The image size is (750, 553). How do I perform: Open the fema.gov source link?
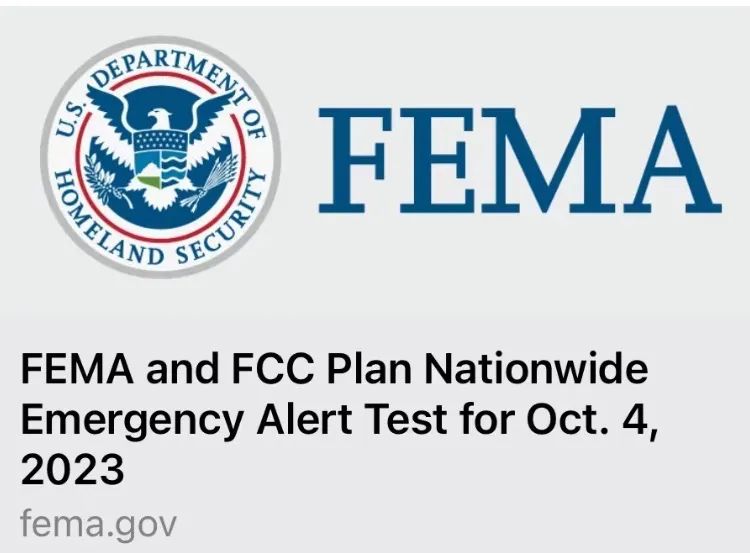pos(99,525)
